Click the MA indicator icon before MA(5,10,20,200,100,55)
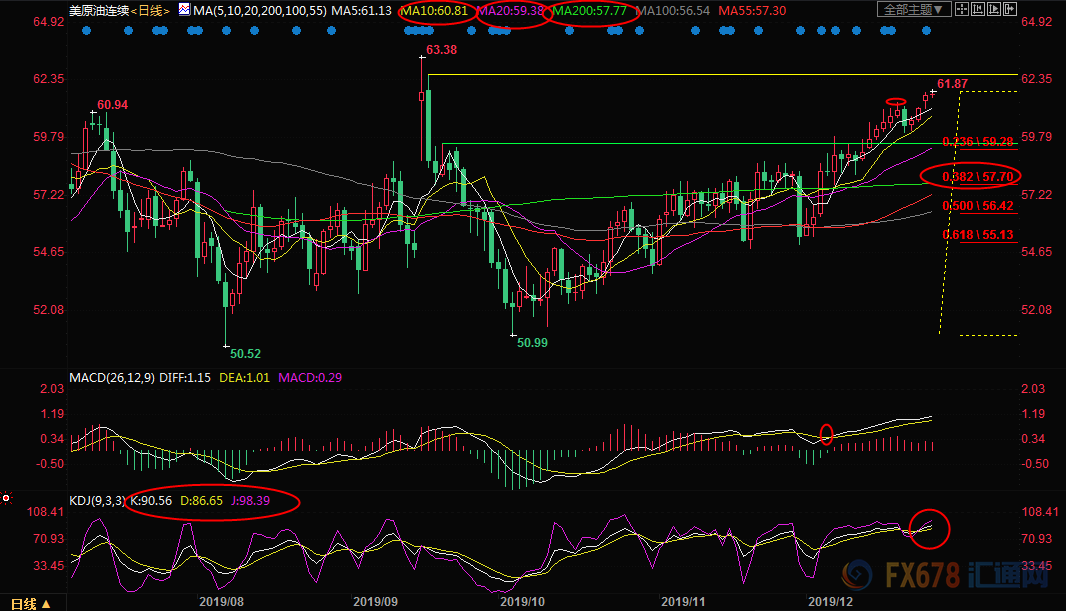 click(182, 10)
